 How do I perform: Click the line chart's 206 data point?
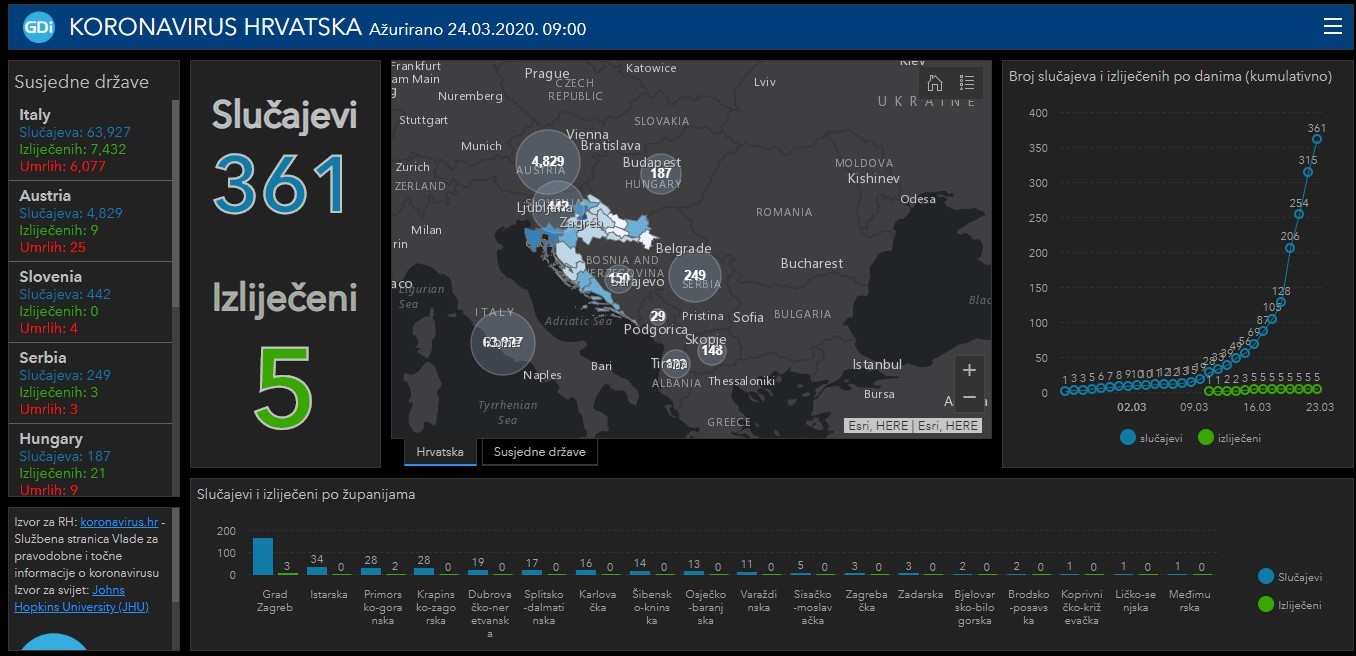point(1290,248)
